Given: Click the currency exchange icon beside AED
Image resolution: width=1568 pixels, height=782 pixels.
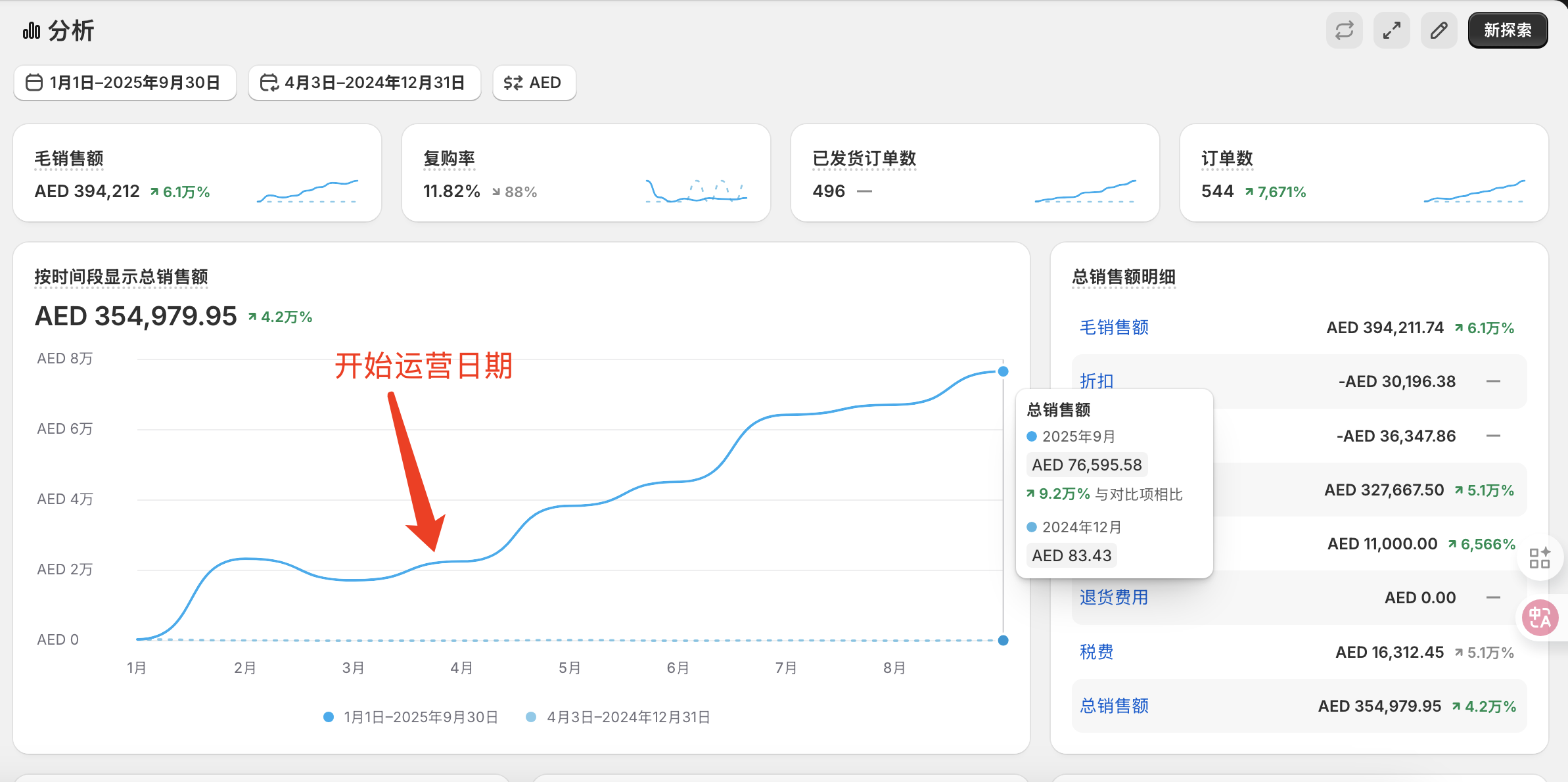Looking at the screenshot, I should [x=514, y=83].
